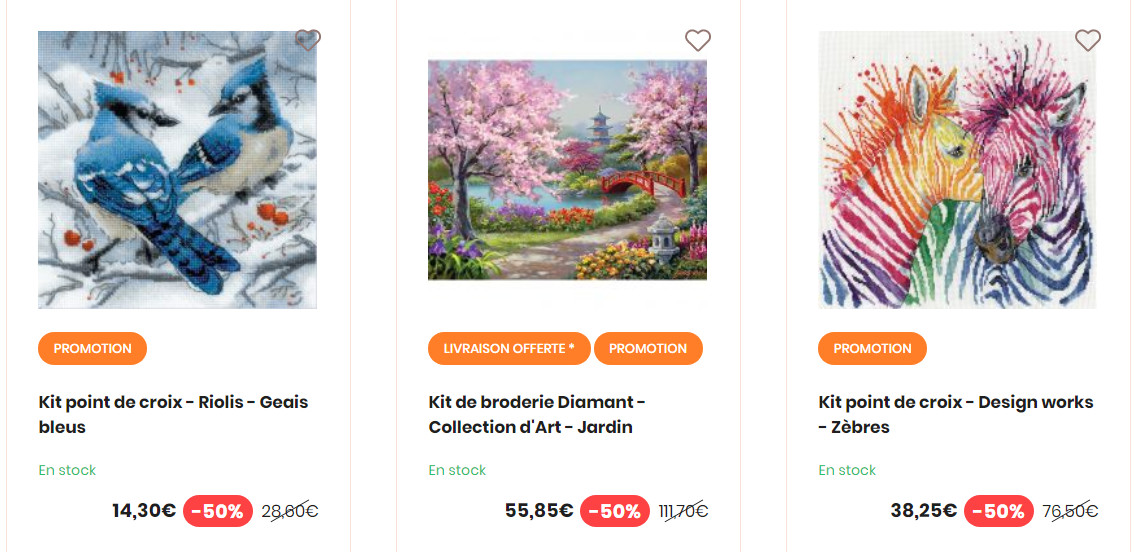
Task: Open Kit de broderie Diamant Jardin title link
Action: (x=536, y=414)
